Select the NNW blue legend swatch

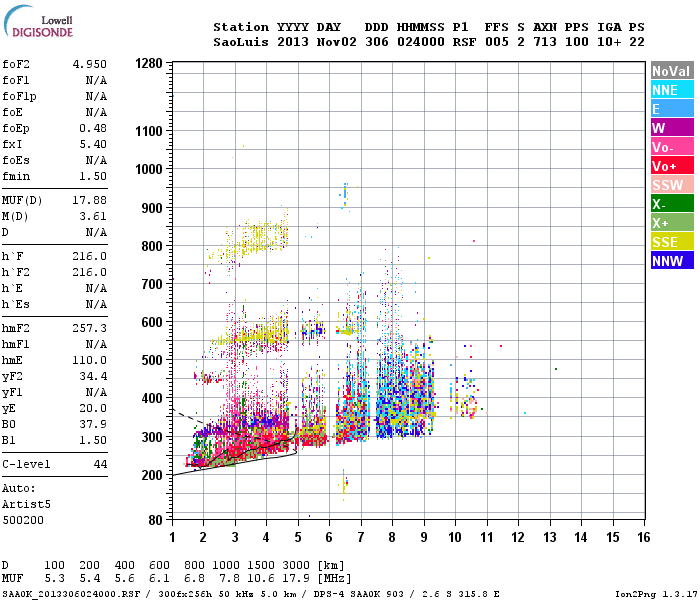(x=672, y=261)
